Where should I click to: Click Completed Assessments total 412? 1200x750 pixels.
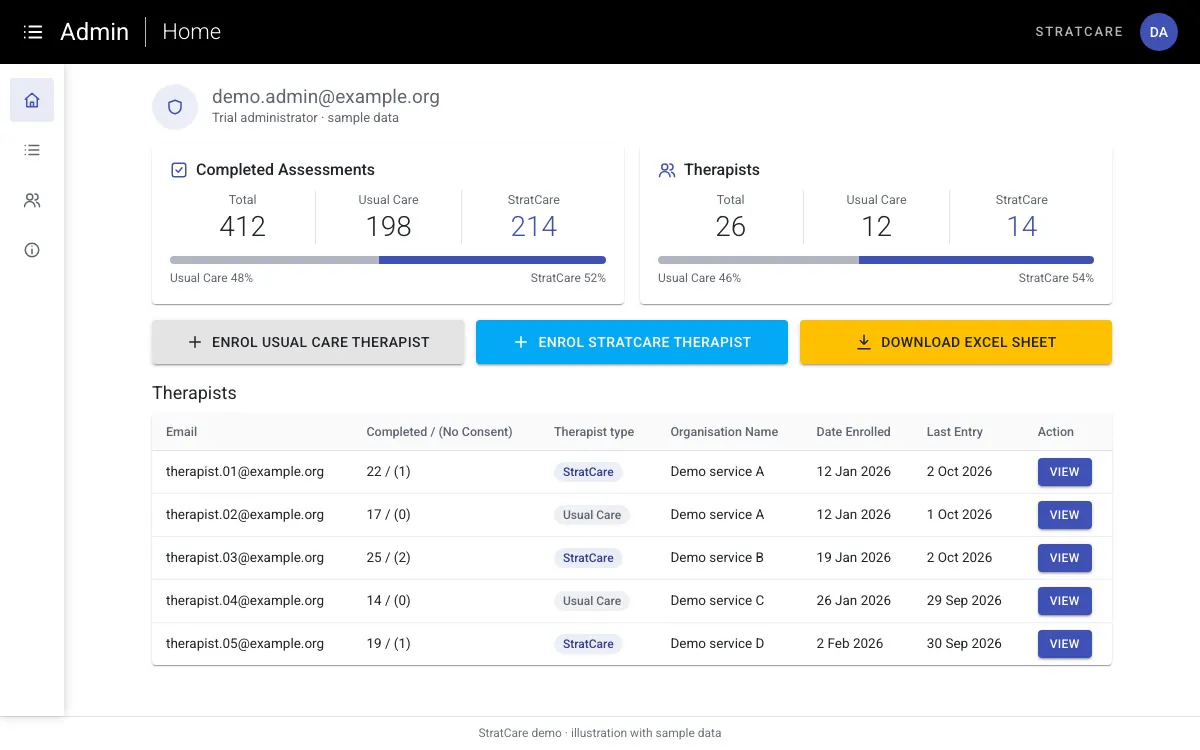click(x=242, y=227)
